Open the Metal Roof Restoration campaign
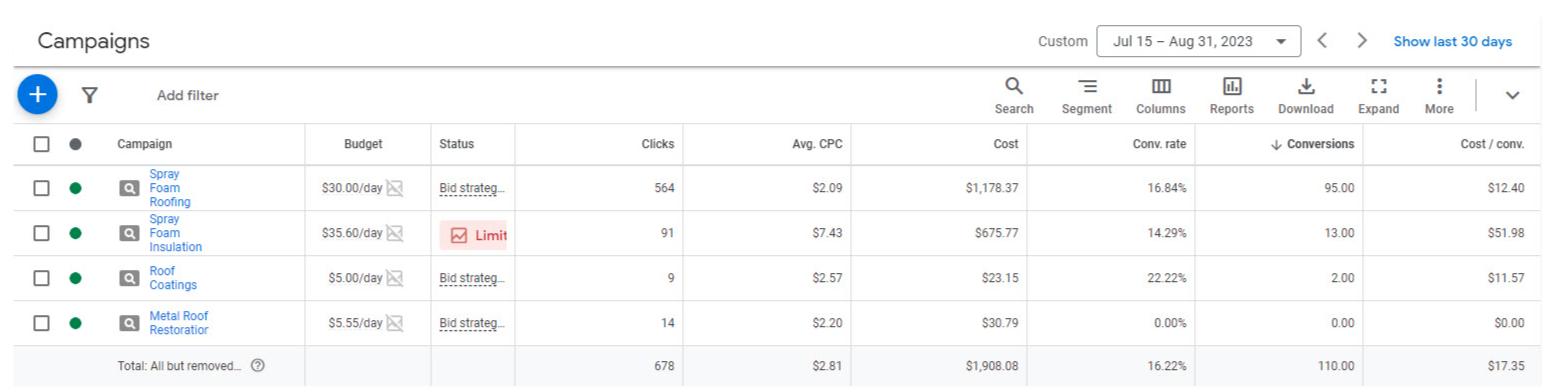Image resolution: width=1549 pixels, height=392 pixels. [x=179, y=323]
